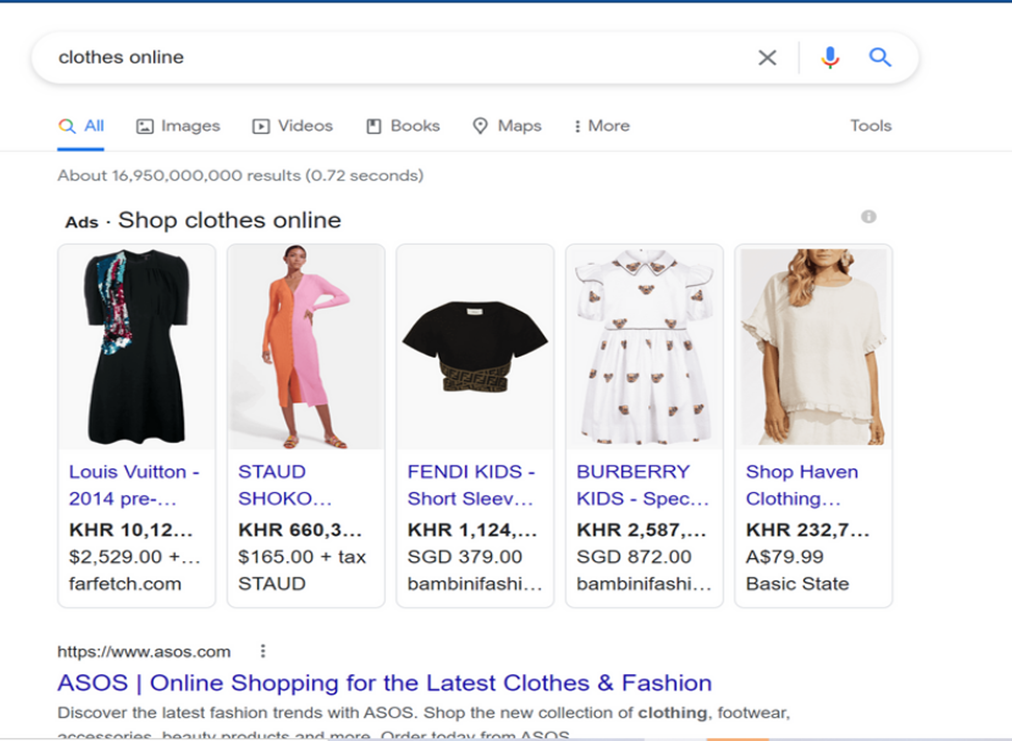Select the All results tab

click(x=82, y=126)
